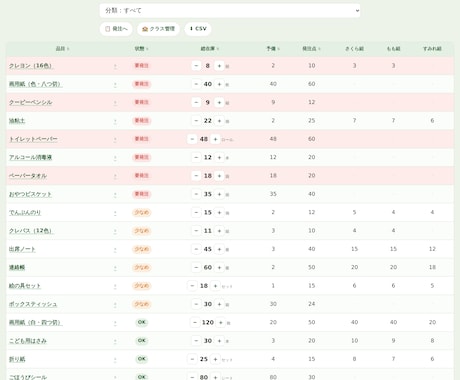The height and width of the screenshot is (380, 460).
Task: Sort table by 発注点 column header
Action: 311,49
